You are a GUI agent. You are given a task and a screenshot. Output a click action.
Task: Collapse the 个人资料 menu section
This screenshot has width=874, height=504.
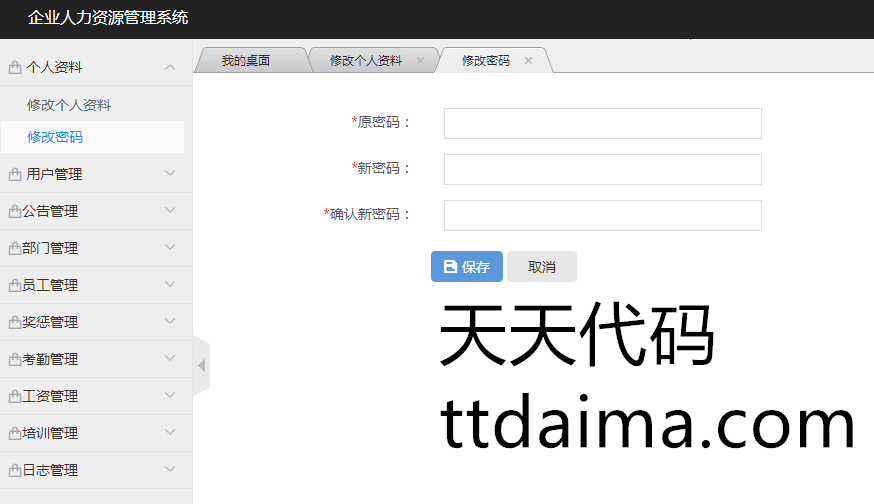(x=170, y=67)
